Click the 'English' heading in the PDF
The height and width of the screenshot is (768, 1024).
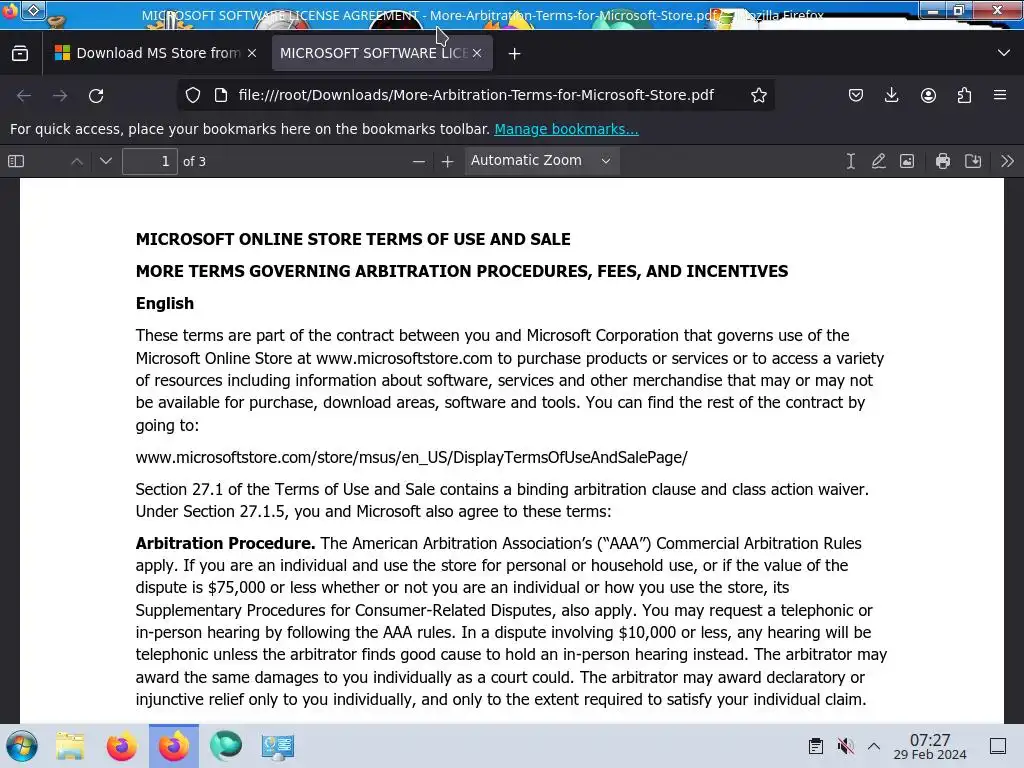point(165,303)
